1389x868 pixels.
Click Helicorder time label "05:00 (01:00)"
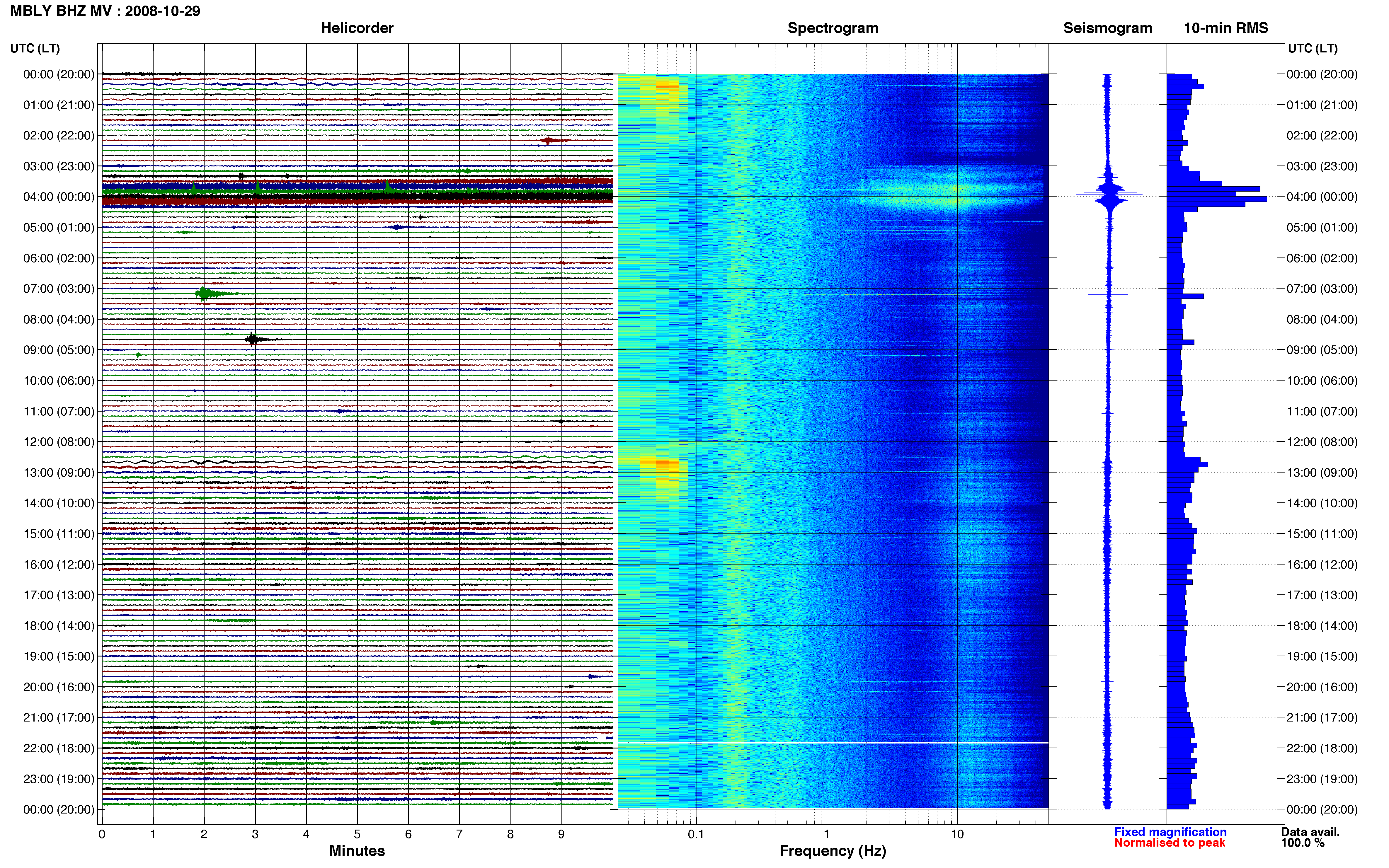pyautogui.click(x=59, y=227)
